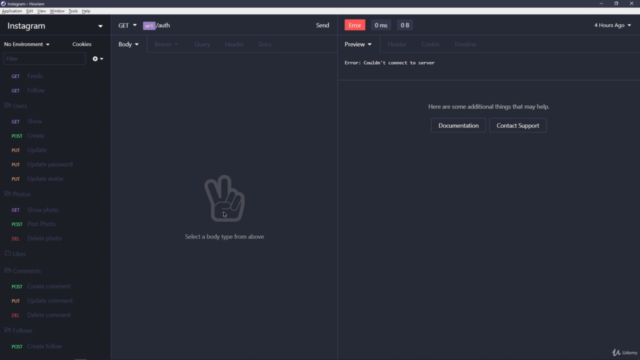Open the GET method dropdown
The height and width of the screenshot is (360, 640).
[x=127, y=25]
